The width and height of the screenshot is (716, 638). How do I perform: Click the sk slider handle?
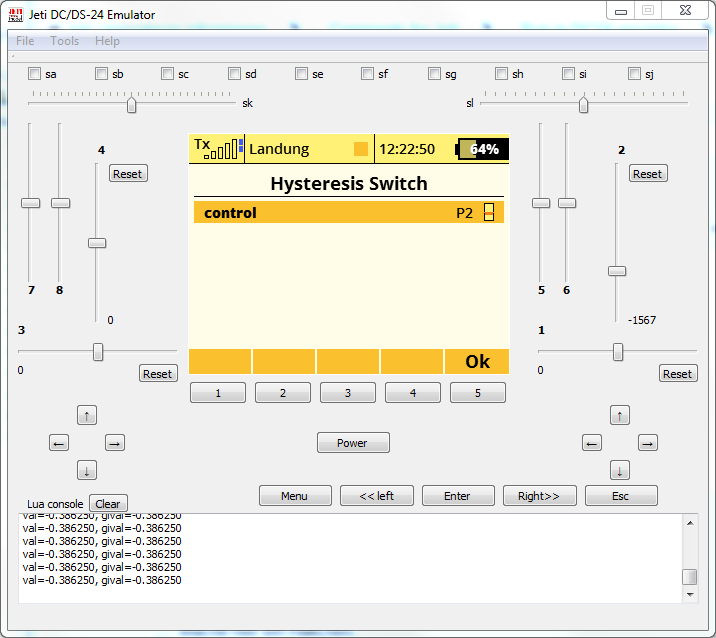click(x=132, y=105)
